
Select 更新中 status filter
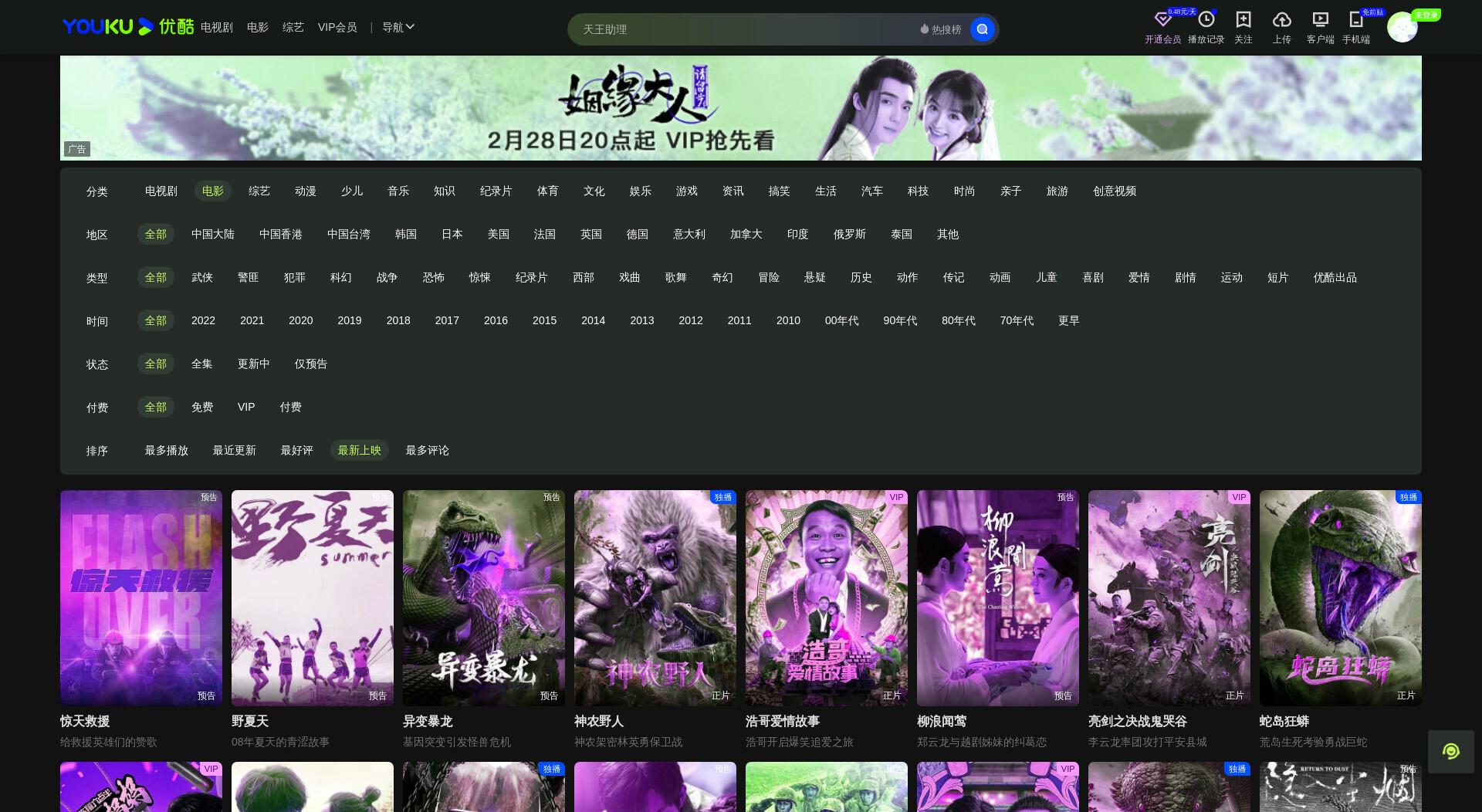pyautogui.click(x=253, y=364)
